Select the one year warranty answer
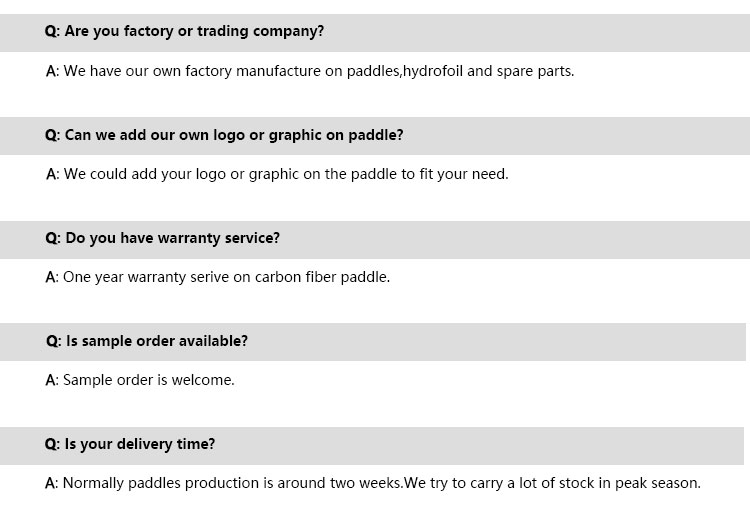Viewport: 750px width, 526px height. point(218,277)
